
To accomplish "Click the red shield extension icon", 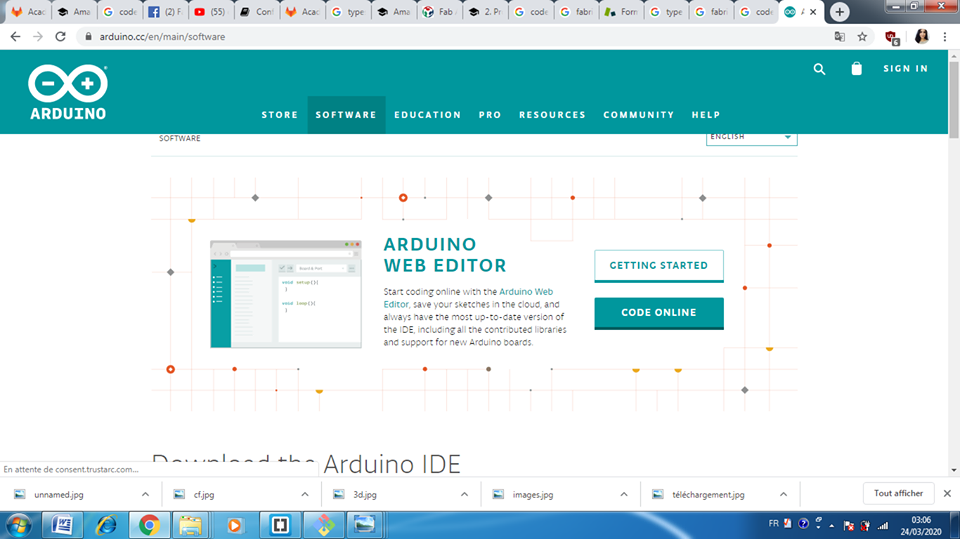I will [x=892, y=38].
